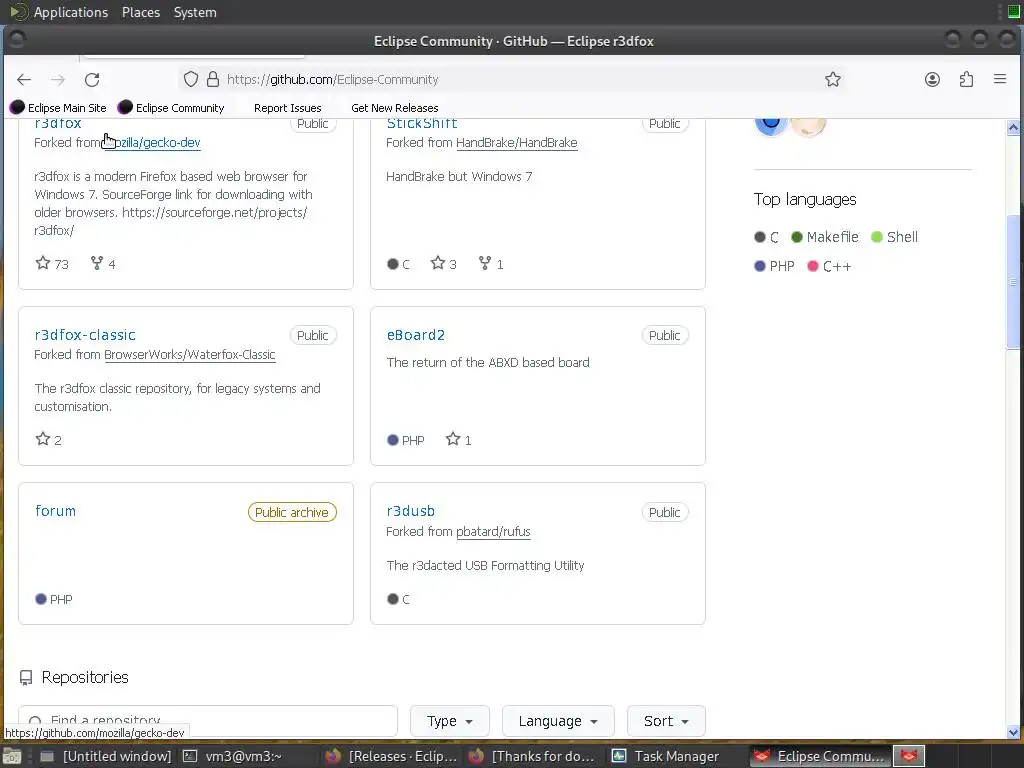Bookmark this page with the star icon

tap(833, 80)
